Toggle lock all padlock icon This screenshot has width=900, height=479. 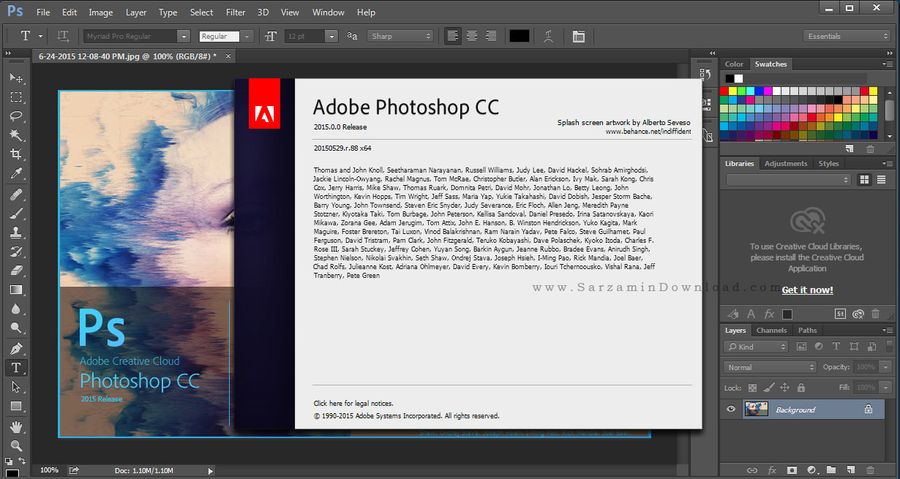point(801,388)
